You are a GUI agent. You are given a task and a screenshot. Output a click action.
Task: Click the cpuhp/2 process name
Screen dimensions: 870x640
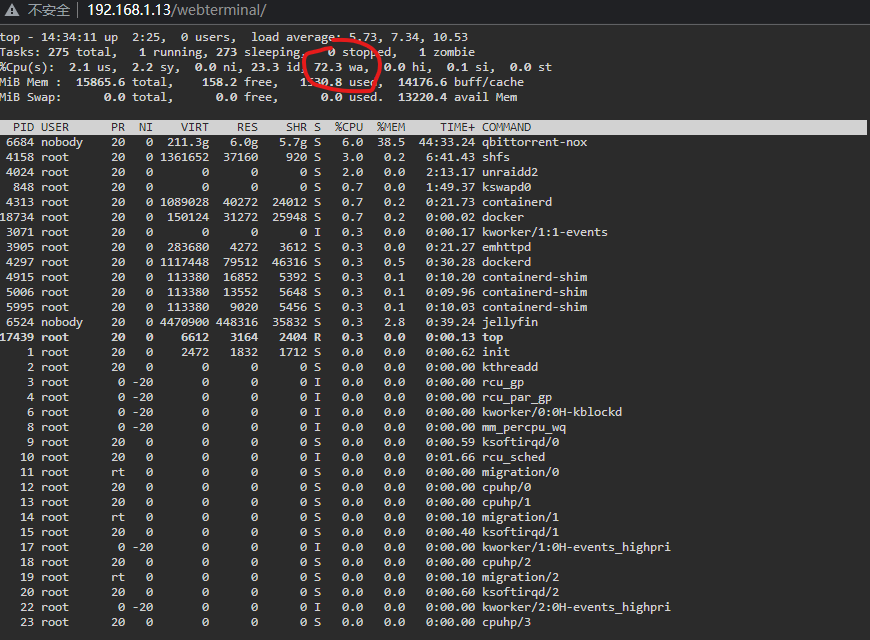506,562
